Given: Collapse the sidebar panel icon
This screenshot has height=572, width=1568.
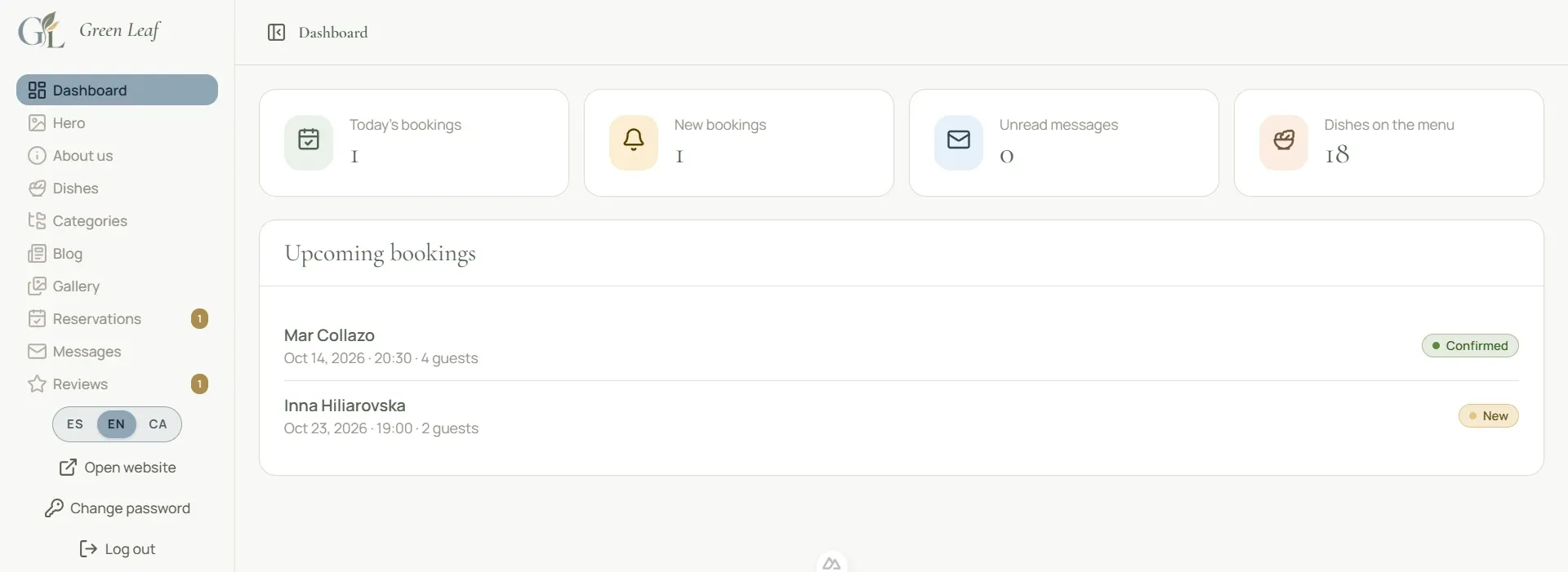Looking at the screenshot, I should [276, 33].
